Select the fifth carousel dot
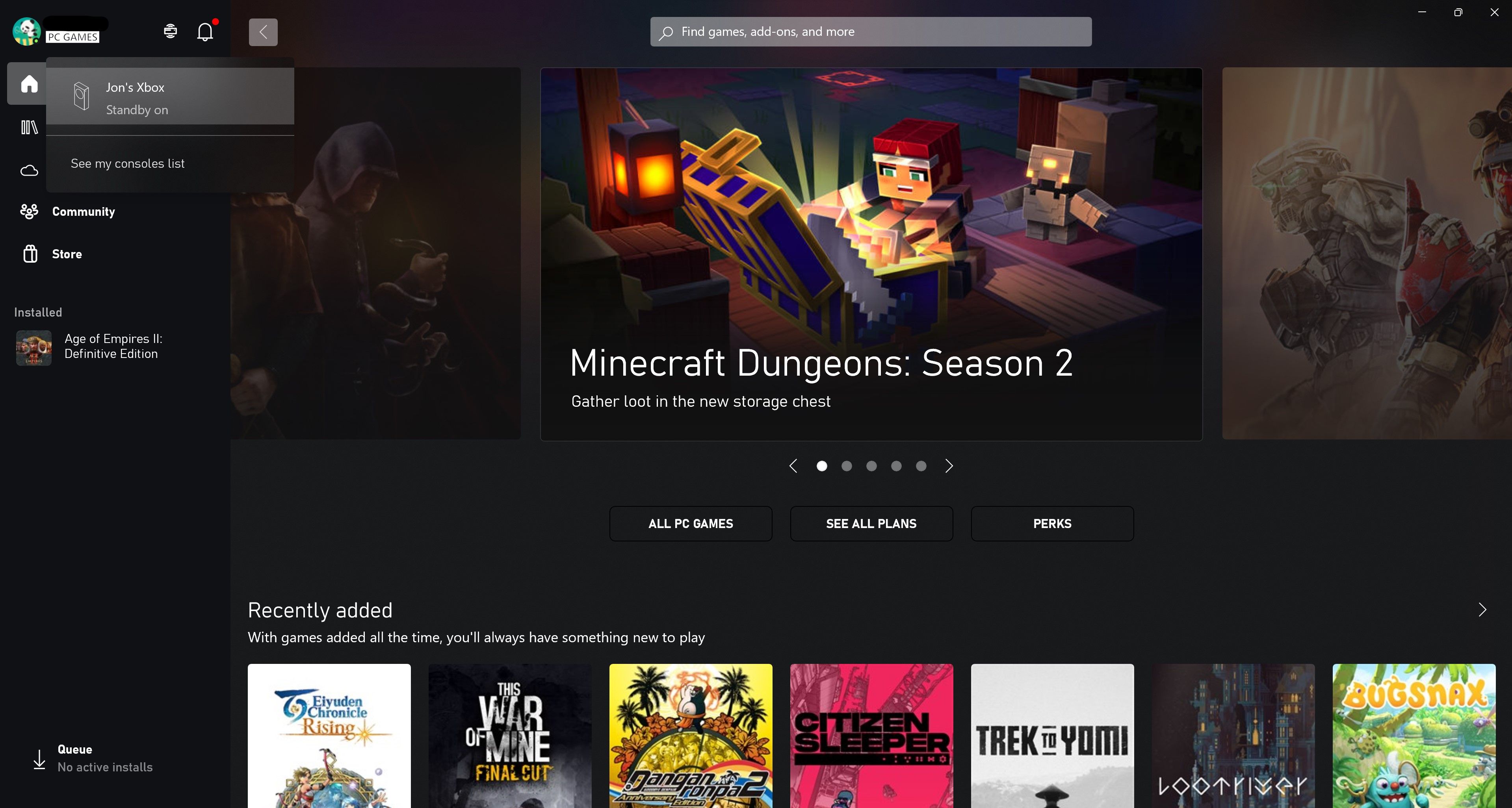 921,466
